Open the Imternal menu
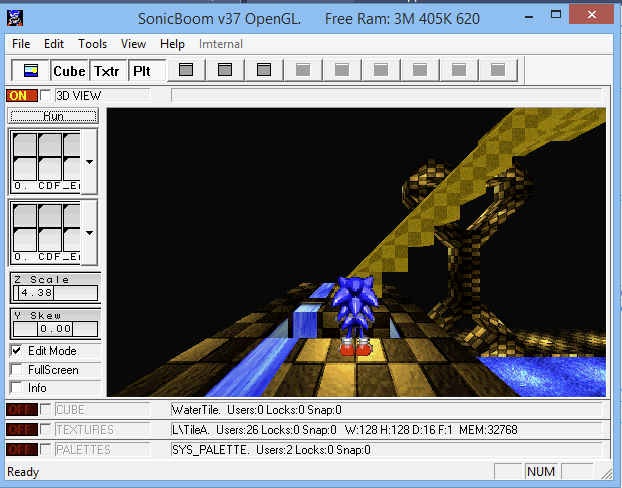Image resolution: width=622 pixels, height=488 pixels. tap(221, 44)
